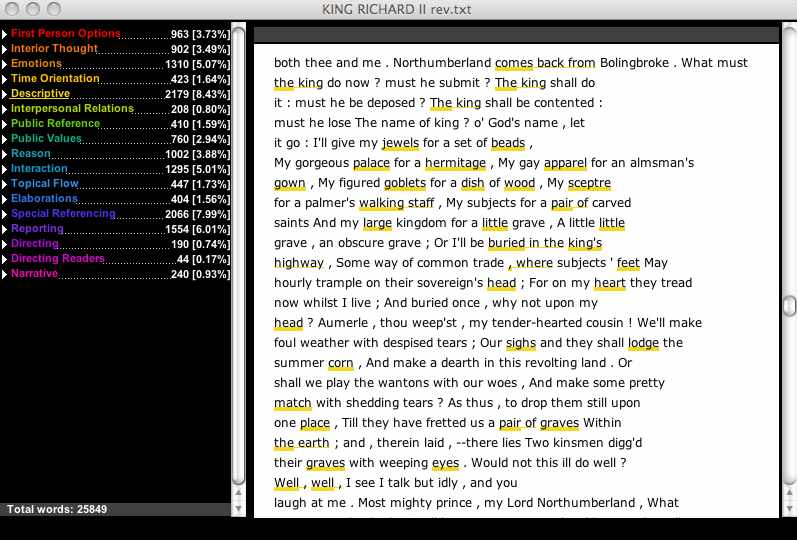Click the text pane scroll up arrow
Image resolution: width=797 pixels, height=540 pixels.
click(x=789, y=493)
